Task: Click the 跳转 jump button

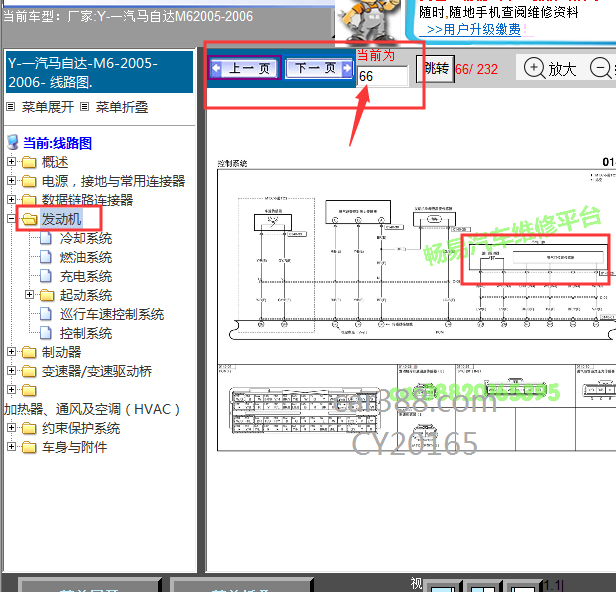Action: 435,69
